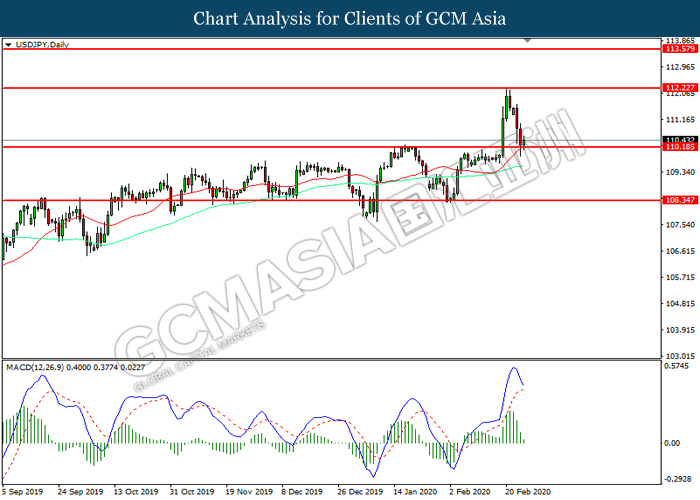The height and width of the screenshot is (500, 700).
Task: Select the 20 Feb 2020 date label
Action: pos(527,492)
